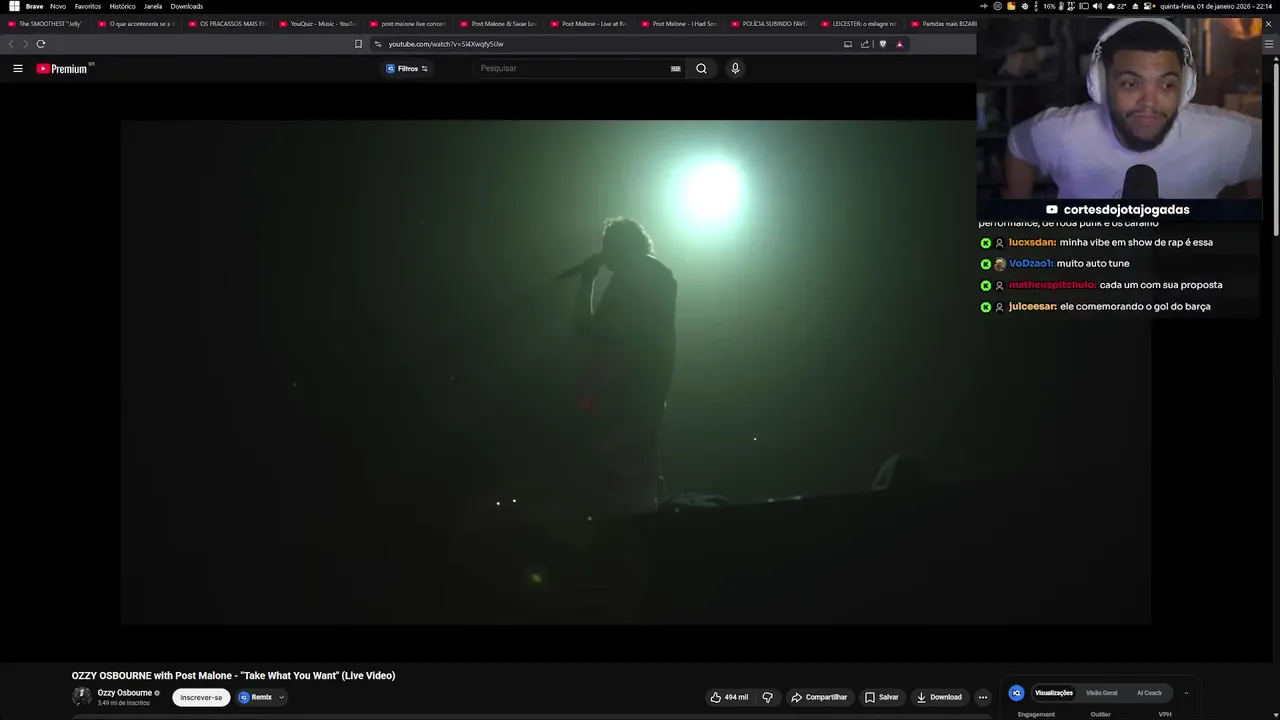This screenshot has width=1280, height=720.
Task: Switch to 'The SMOOTHEST Jelly' tab
Action: click(44, 23)
